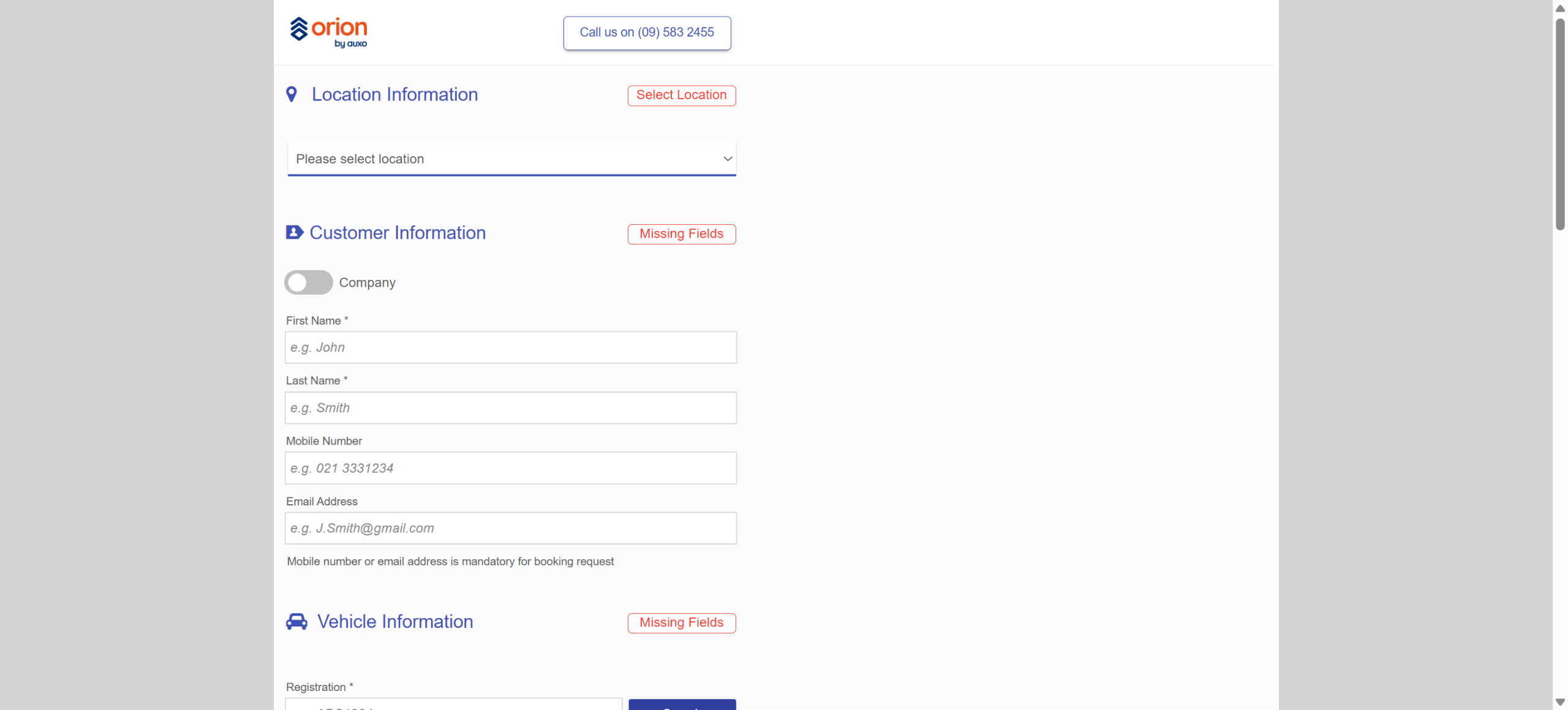Click Missing Fields badge for Customer Information
The height and width of the screenshot is (710, 1568).
click(681, 233)
